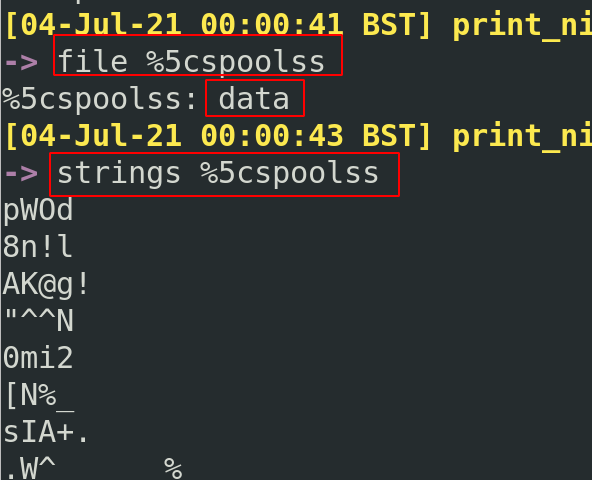Click the '%5cspoolss:' output label
The image size is (592, 480).
pyautogui.click(x=100, y=99)
